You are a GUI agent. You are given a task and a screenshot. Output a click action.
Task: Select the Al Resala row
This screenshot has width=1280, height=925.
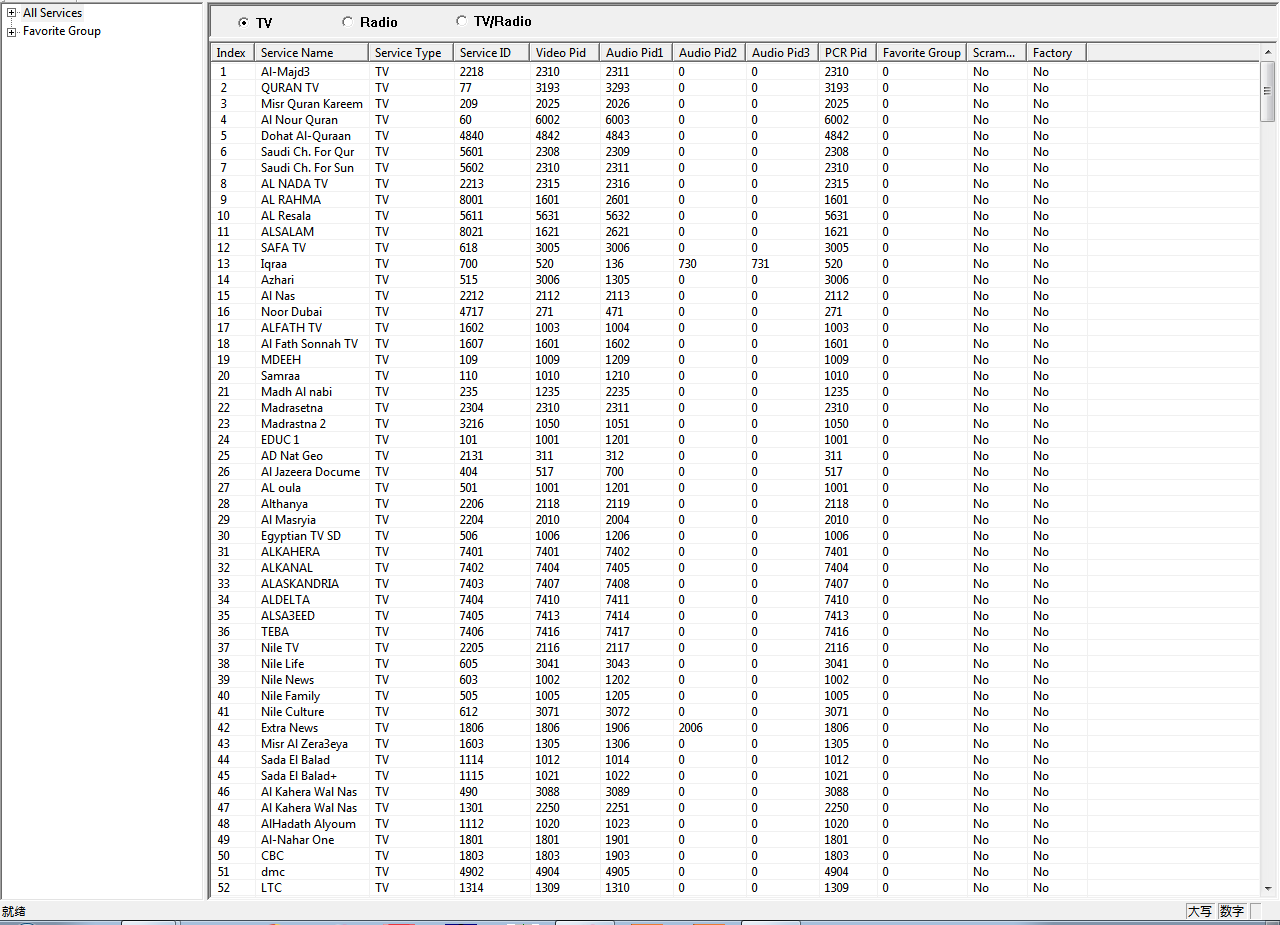[x=649, y=216]
